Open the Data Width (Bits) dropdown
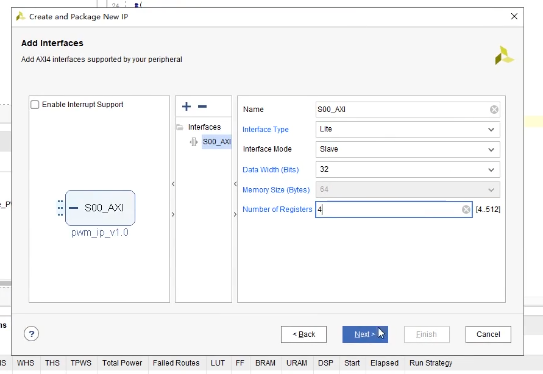Viewport: 543px width, 374px height. tap(408, 170)
